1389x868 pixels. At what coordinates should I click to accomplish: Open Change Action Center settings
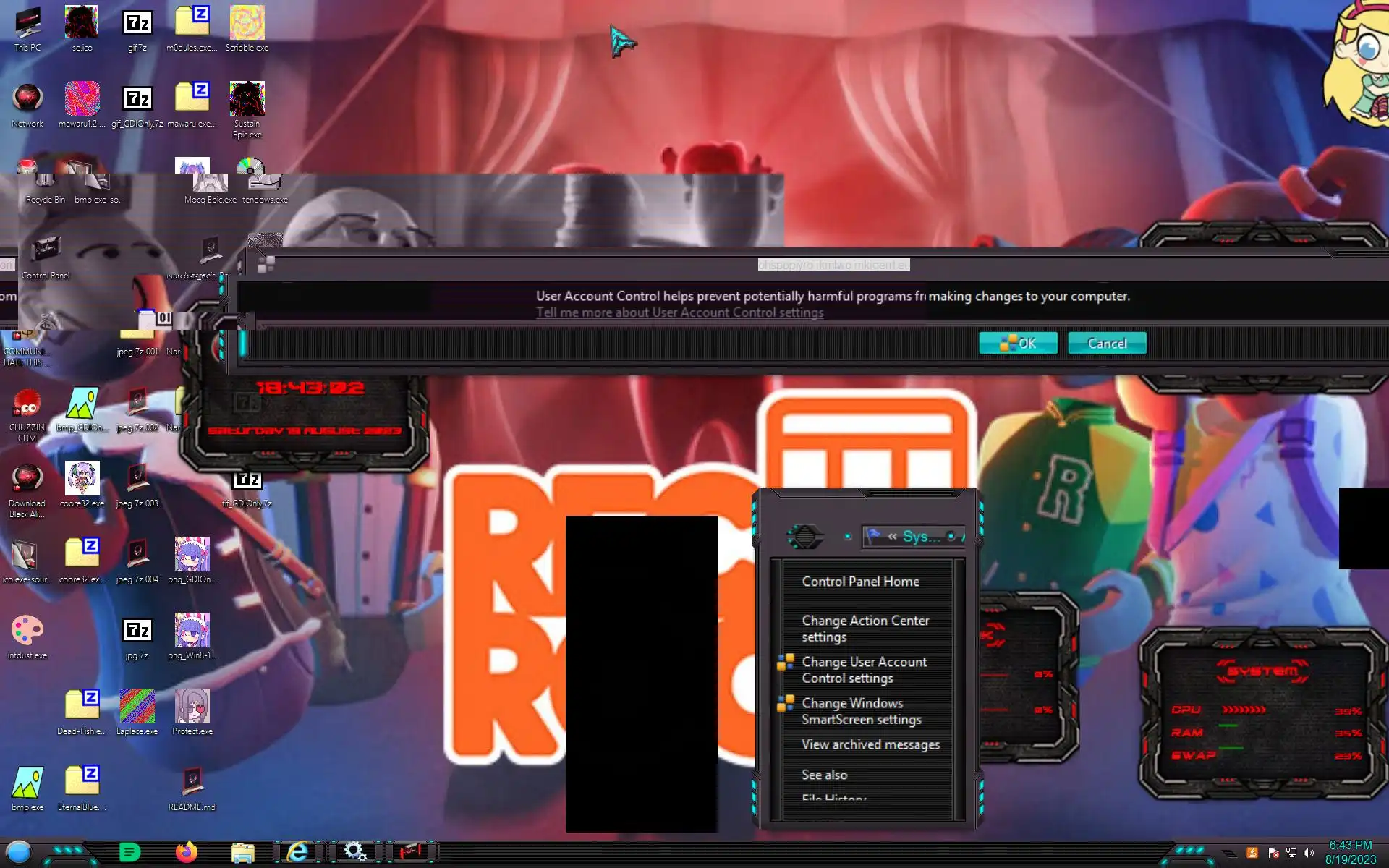[x=865, y=629]
